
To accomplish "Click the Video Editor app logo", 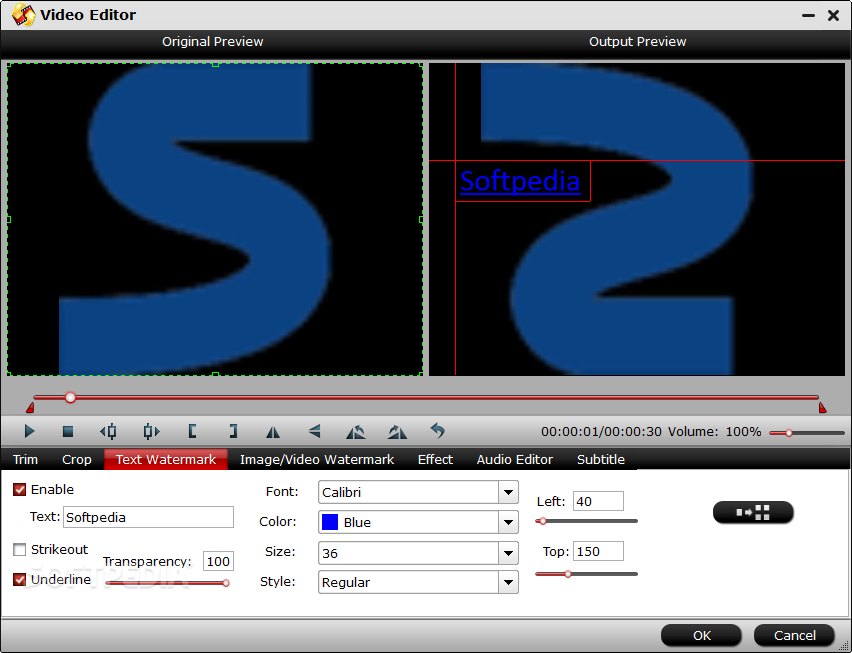I will (23, 15).
